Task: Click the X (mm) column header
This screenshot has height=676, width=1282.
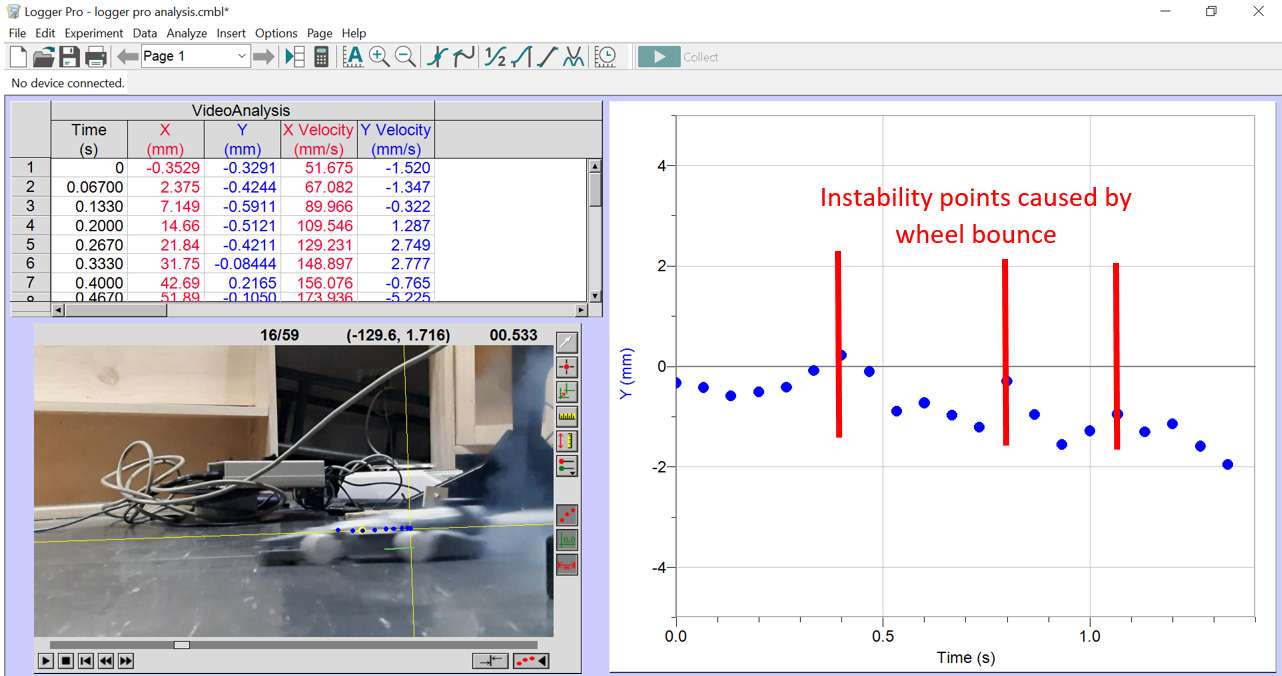Action: point(165,139)
